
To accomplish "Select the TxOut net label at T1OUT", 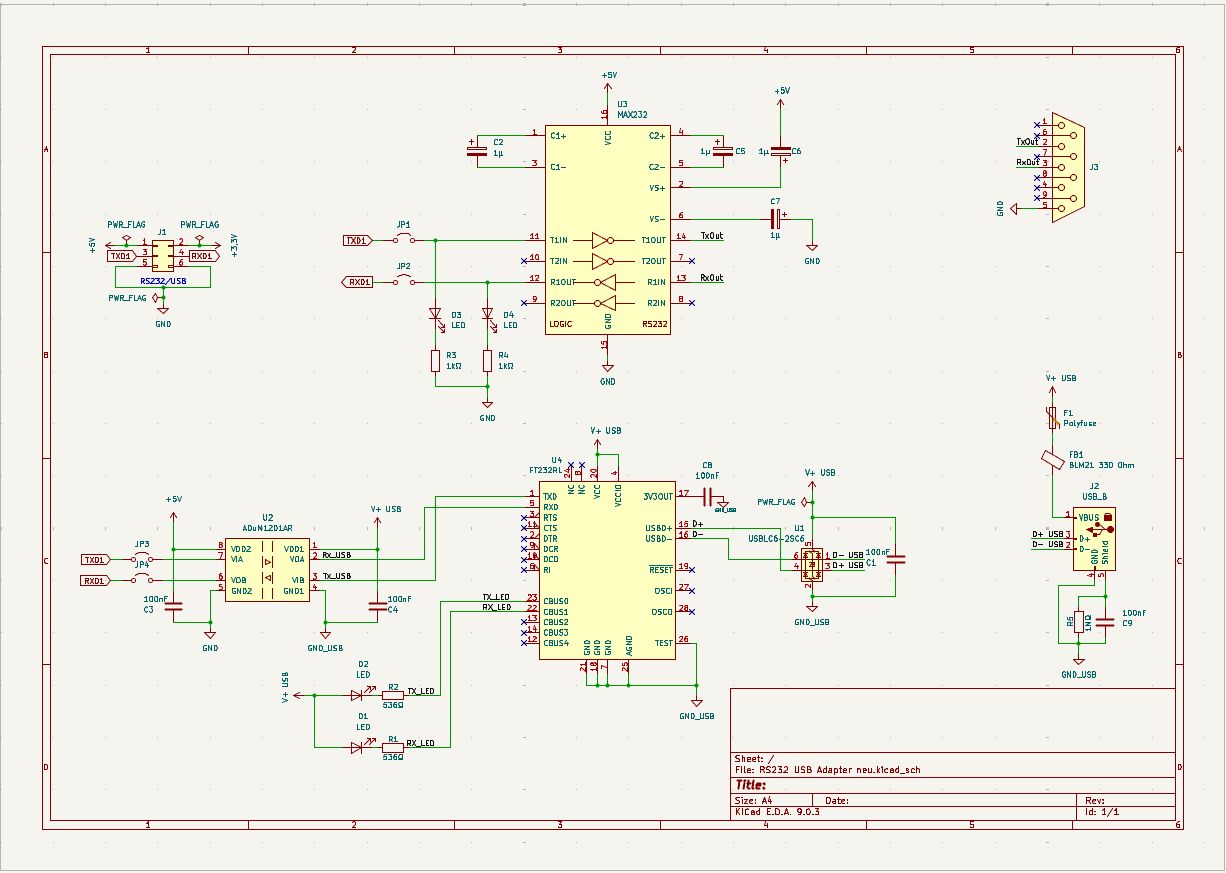I will click(711, 236).
